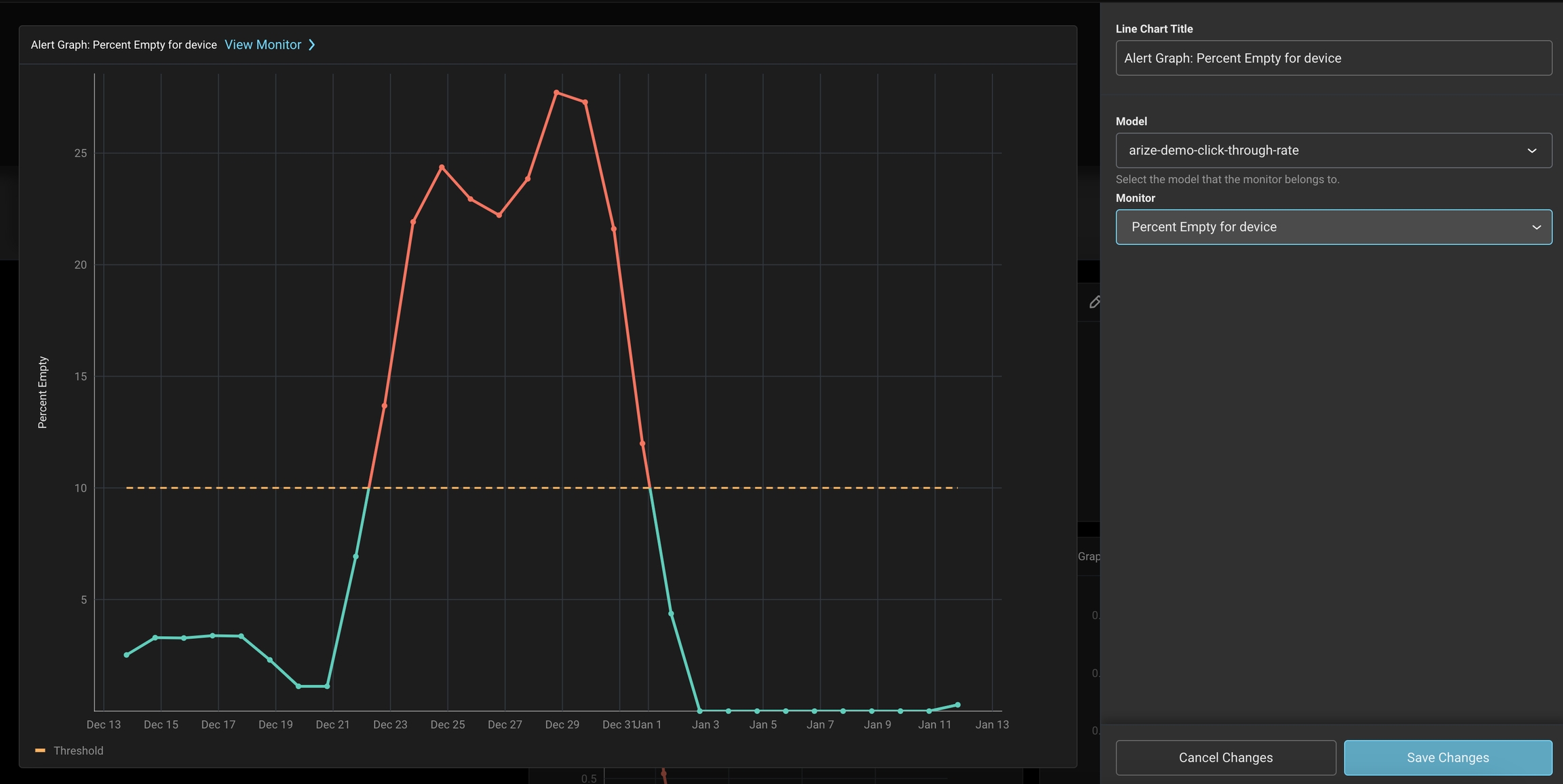
Task: Click the Model dropdown chevron arrow
Action: tap(1532, 151)
